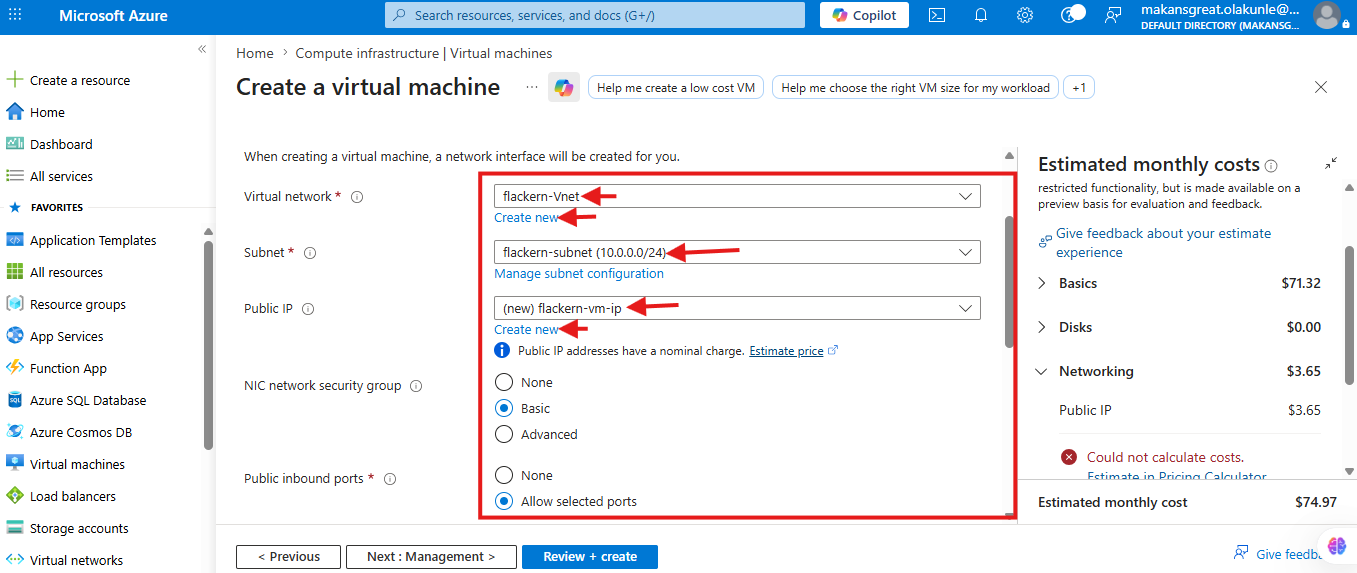Image resolution: width=1357 pixels, height=573 pixels.
Task: Open portal settings gear icon
Action: click(1025, 15)
